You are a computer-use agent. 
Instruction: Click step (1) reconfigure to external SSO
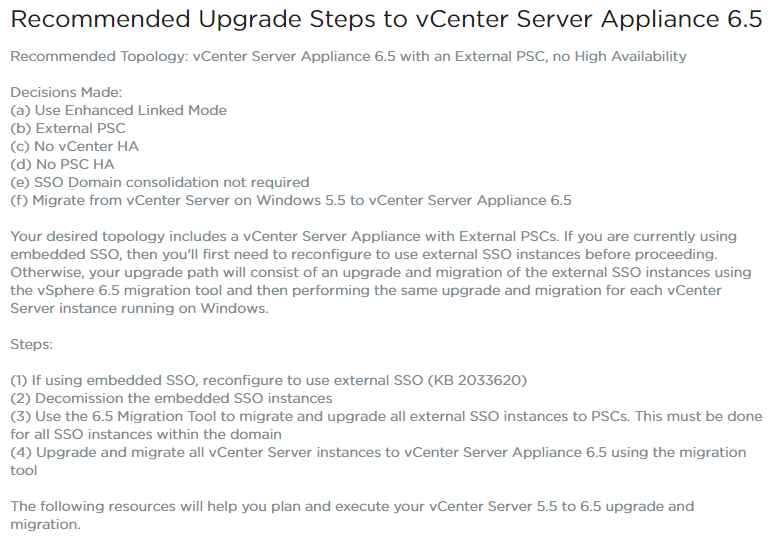(269, 380)
